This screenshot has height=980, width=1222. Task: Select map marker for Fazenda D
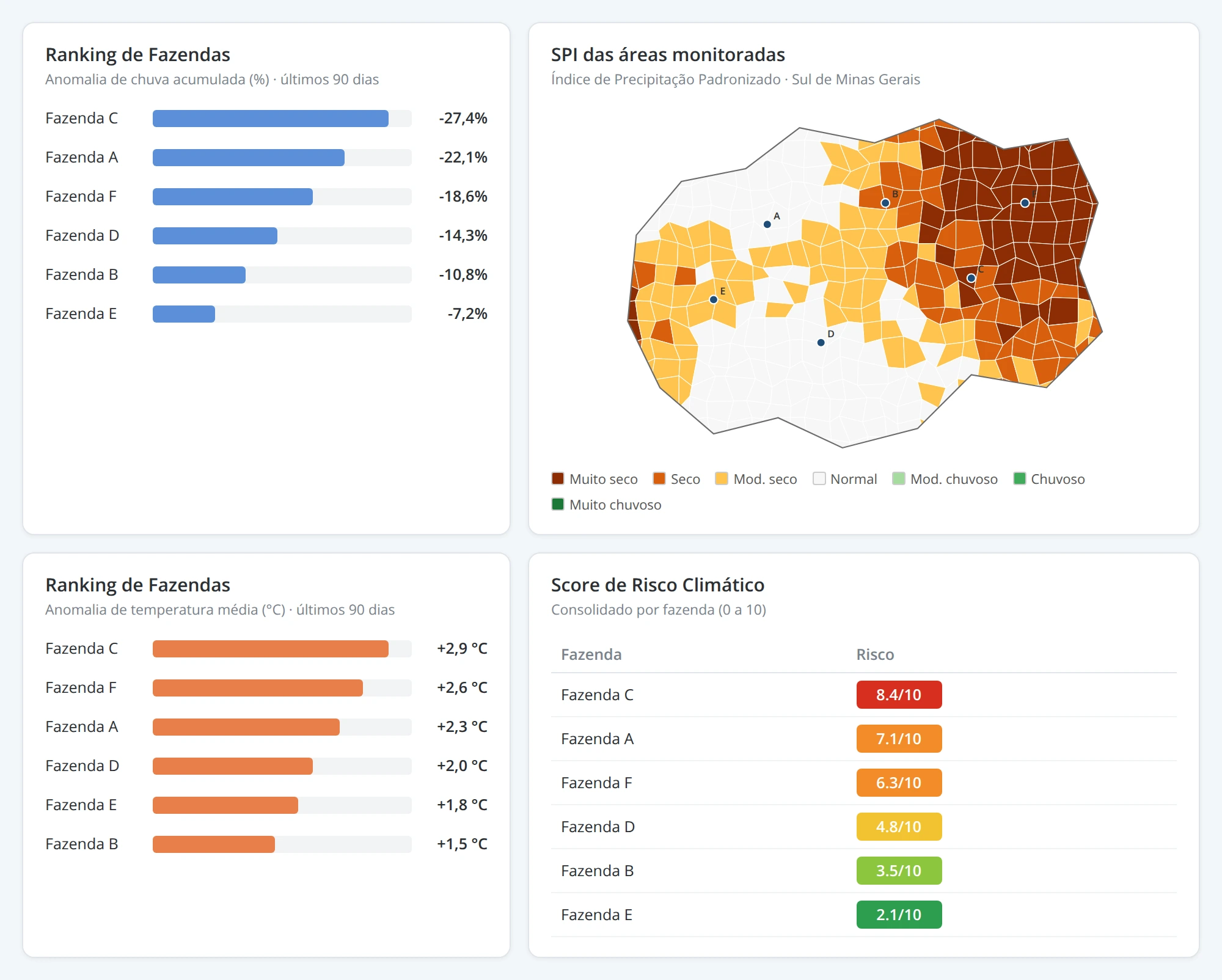click(821, 342)
